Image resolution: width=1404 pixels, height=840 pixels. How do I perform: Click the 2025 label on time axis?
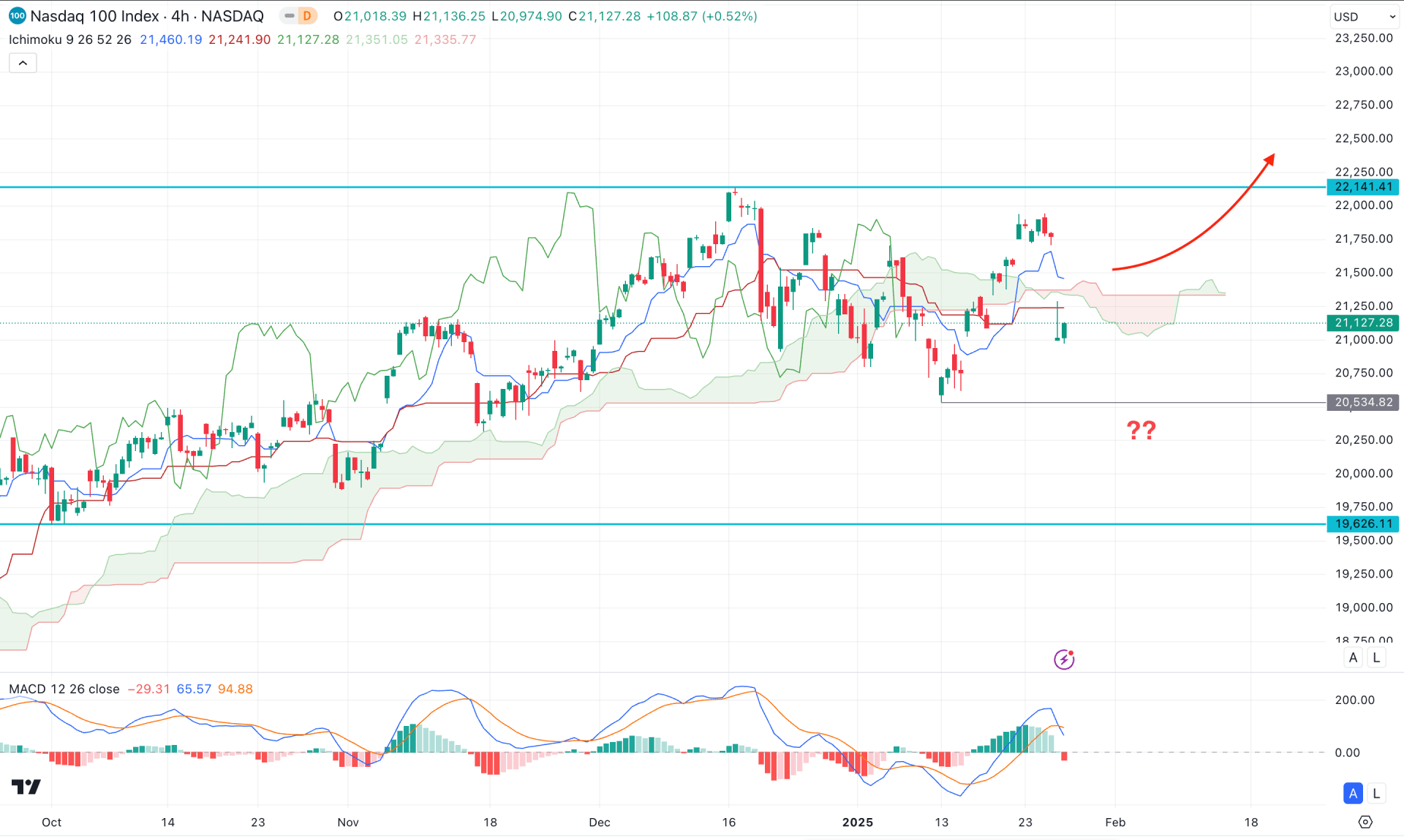point(858,822)
